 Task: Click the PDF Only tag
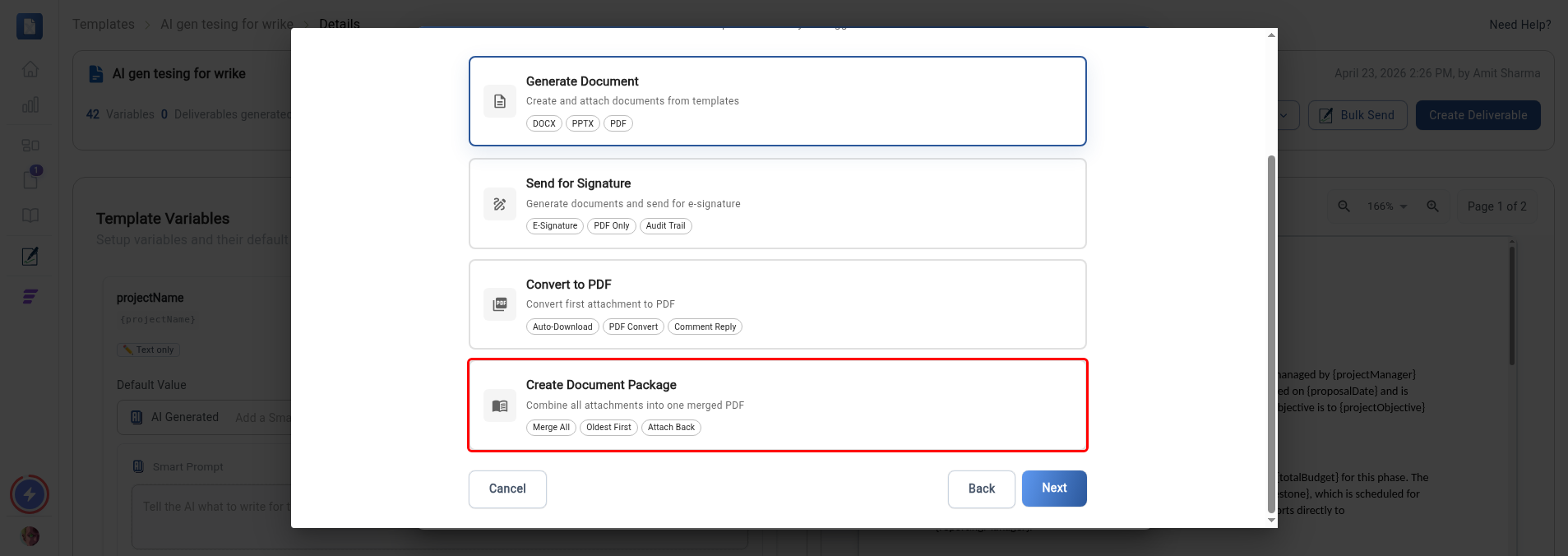[612, 226]
